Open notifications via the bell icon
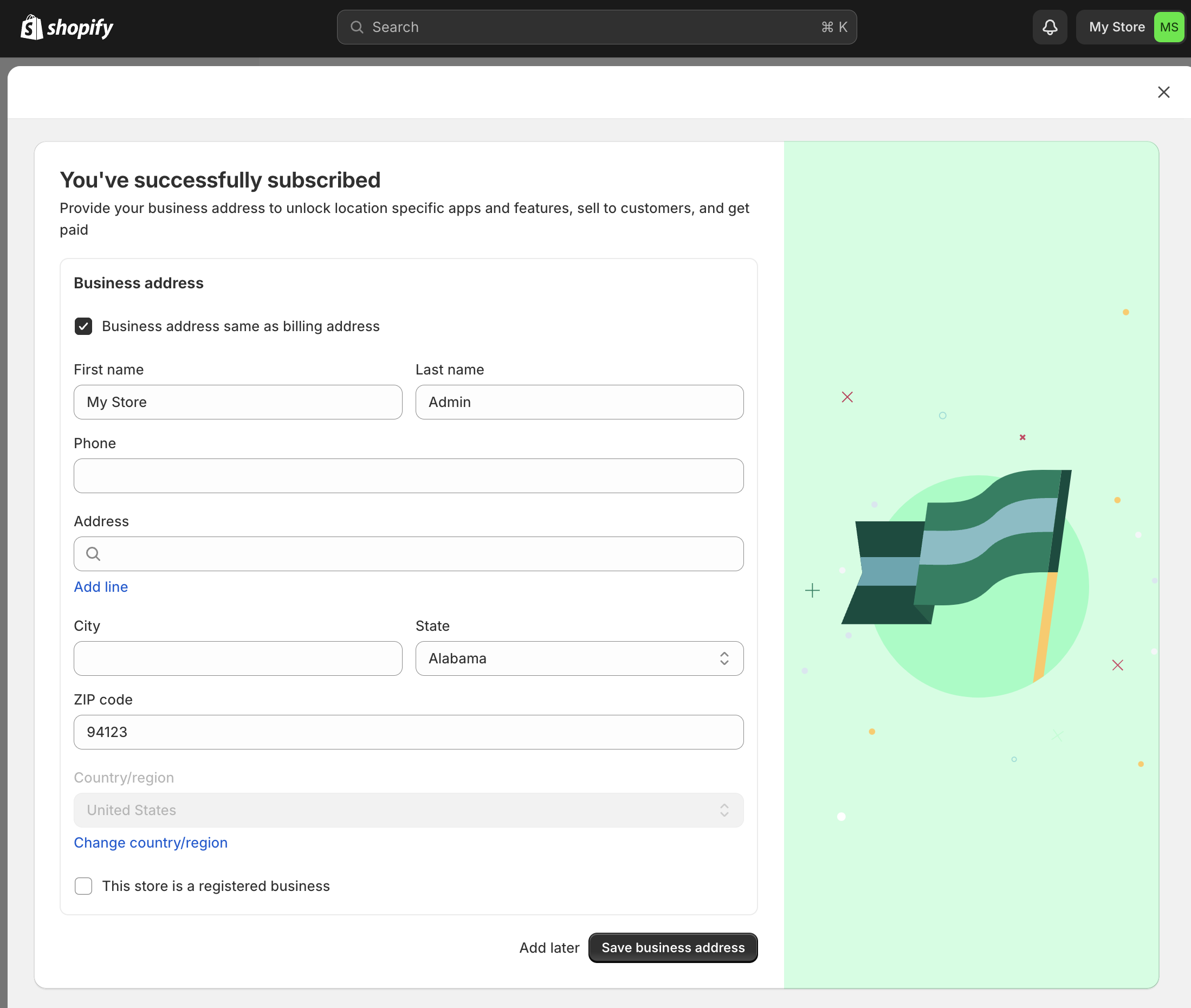 point(1050,27)
